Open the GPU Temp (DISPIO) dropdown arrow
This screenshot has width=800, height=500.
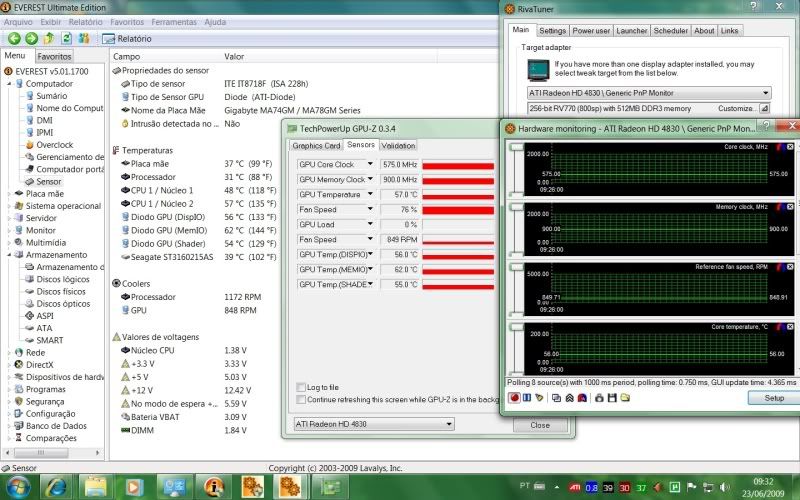pos(370,254)
